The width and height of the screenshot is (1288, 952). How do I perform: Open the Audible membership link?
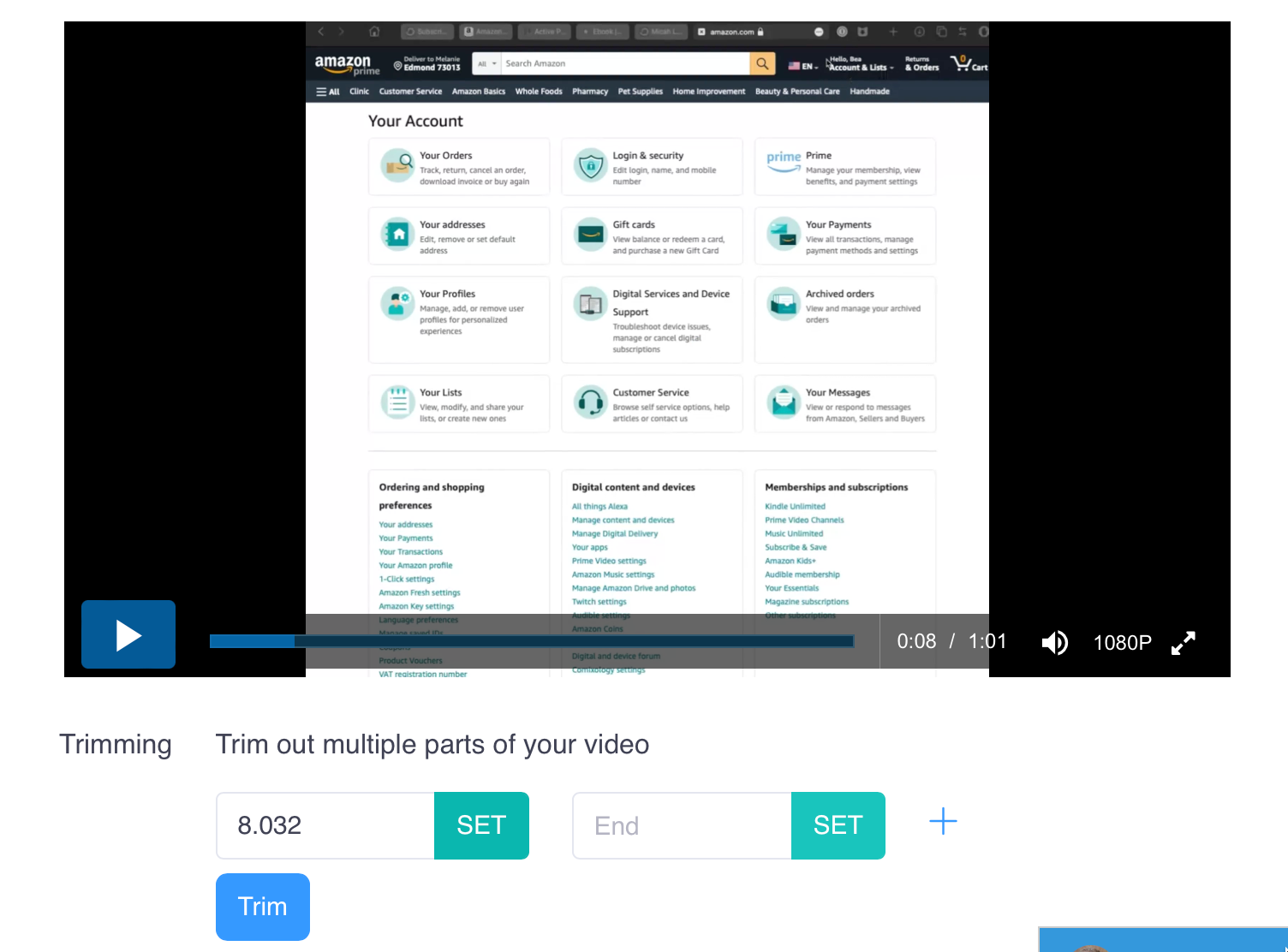click(x=802, y=575)
